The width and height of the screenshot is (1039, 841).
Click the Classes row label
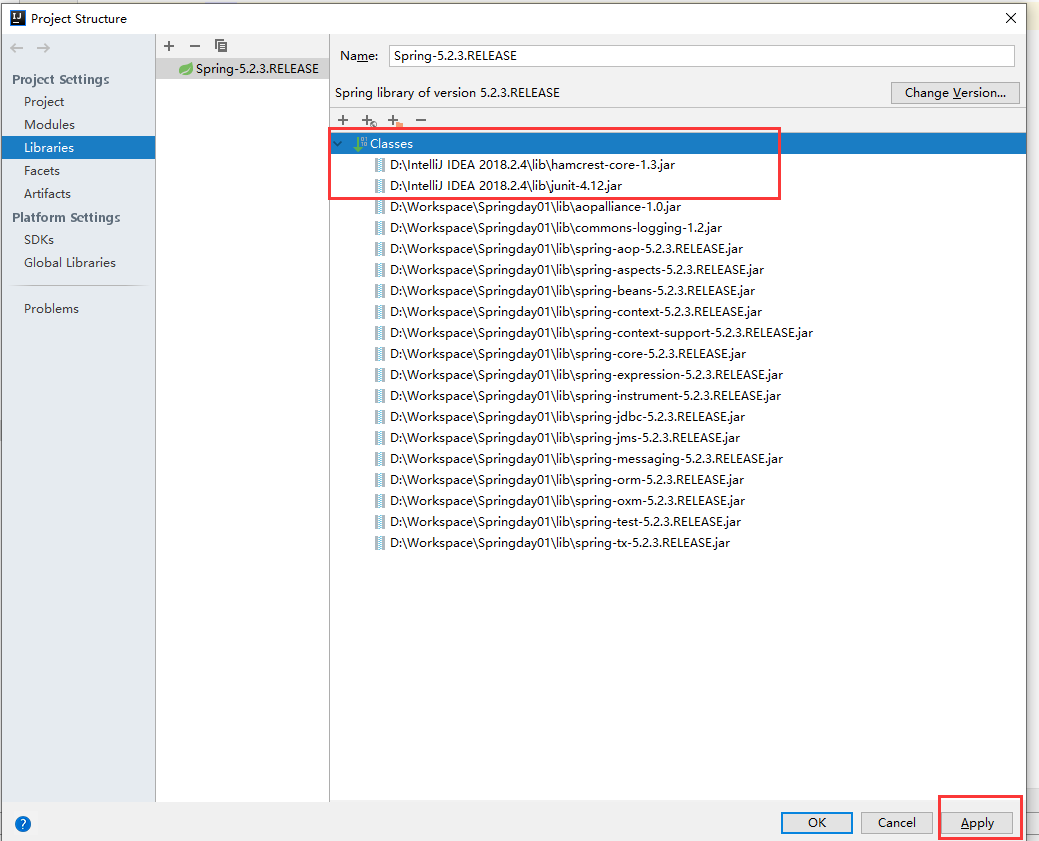pyautogui.click(x=391, y=144)
